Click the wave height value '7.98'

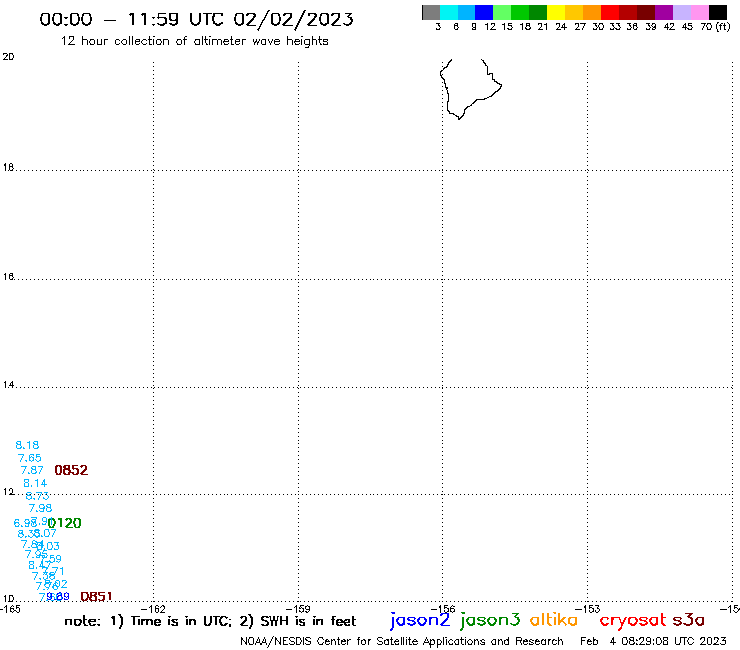point(40,508)
